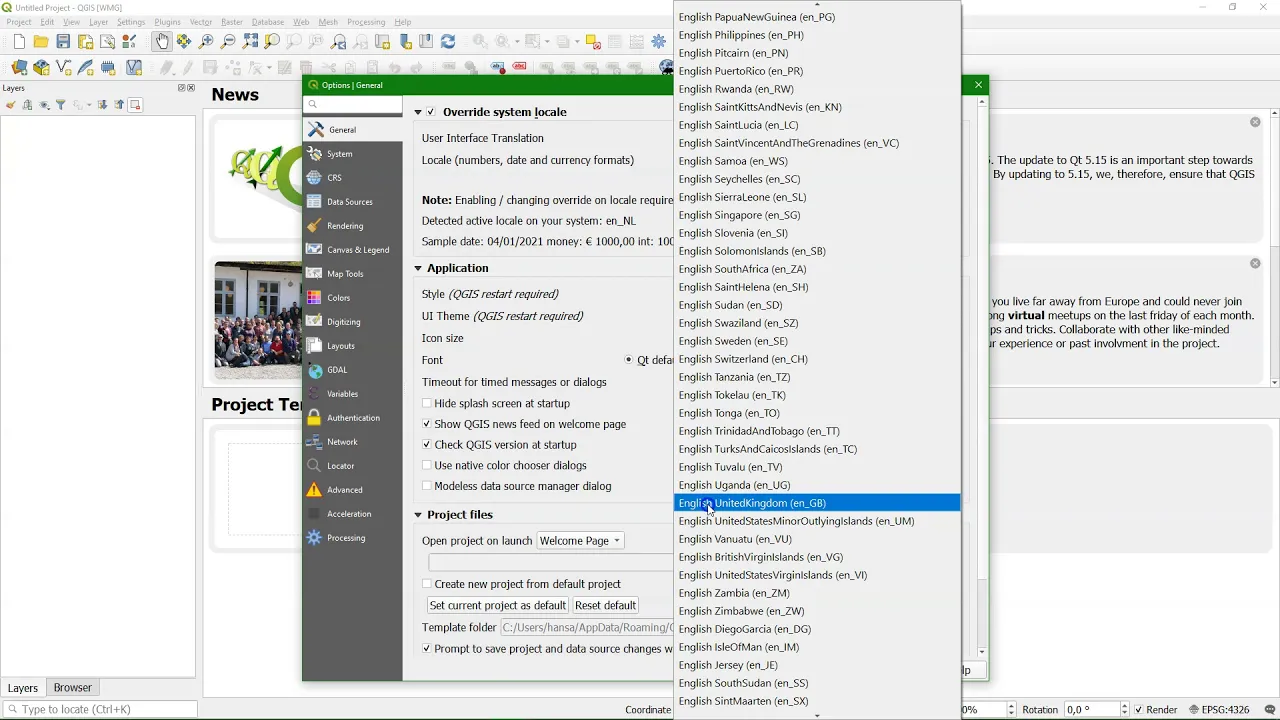Click the New Virtual Layer icon
Image resolution: width=1280 pixels, height=720 pixels.
[134, 68]
